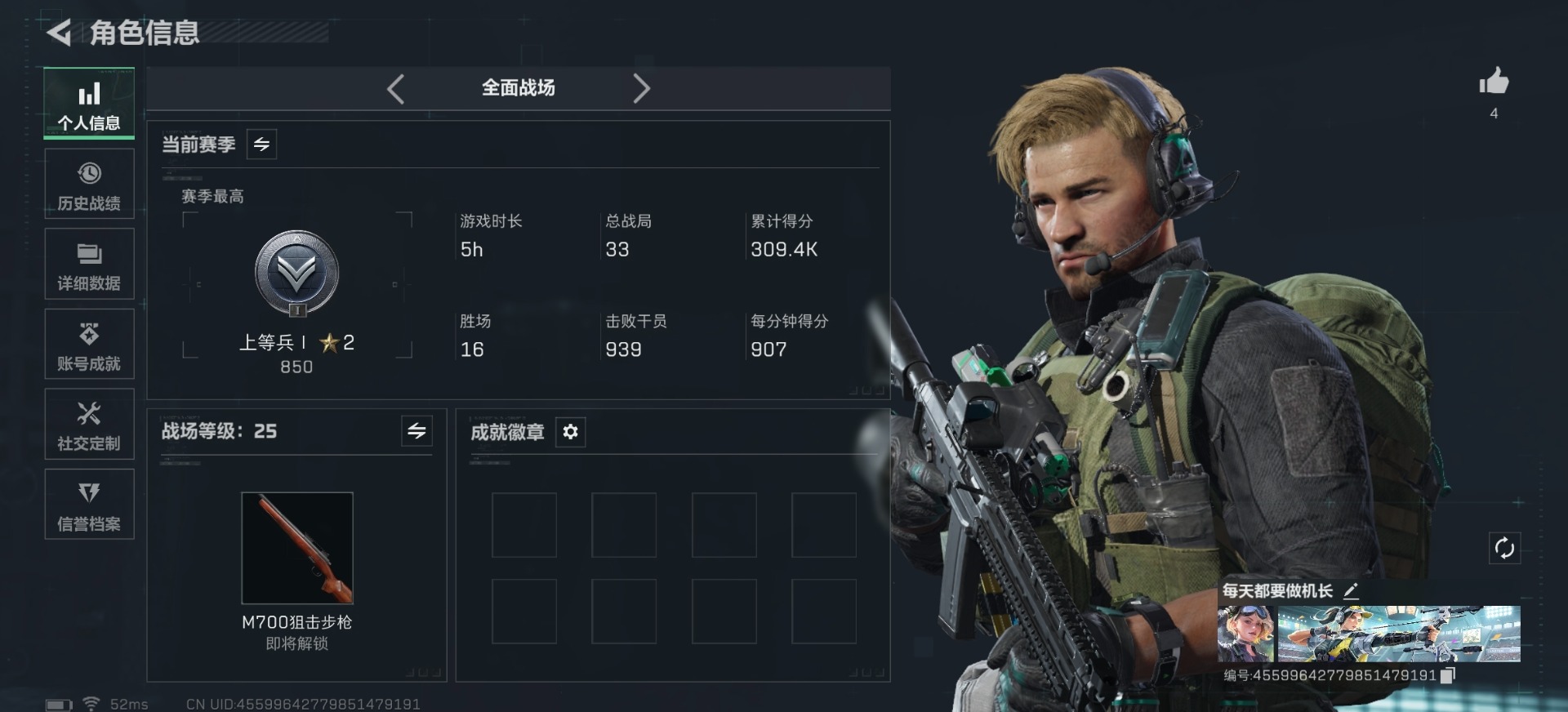Give a thumbs-up like to this profile
Image resolution: width=1568 pixels, height=712 pixels.
coord(1494,81)
